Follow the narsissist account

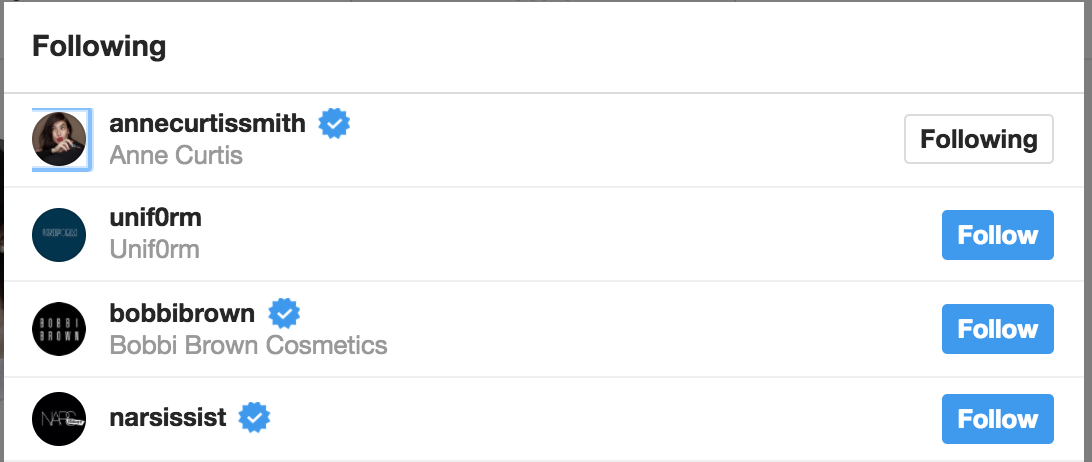pos(997,418)
